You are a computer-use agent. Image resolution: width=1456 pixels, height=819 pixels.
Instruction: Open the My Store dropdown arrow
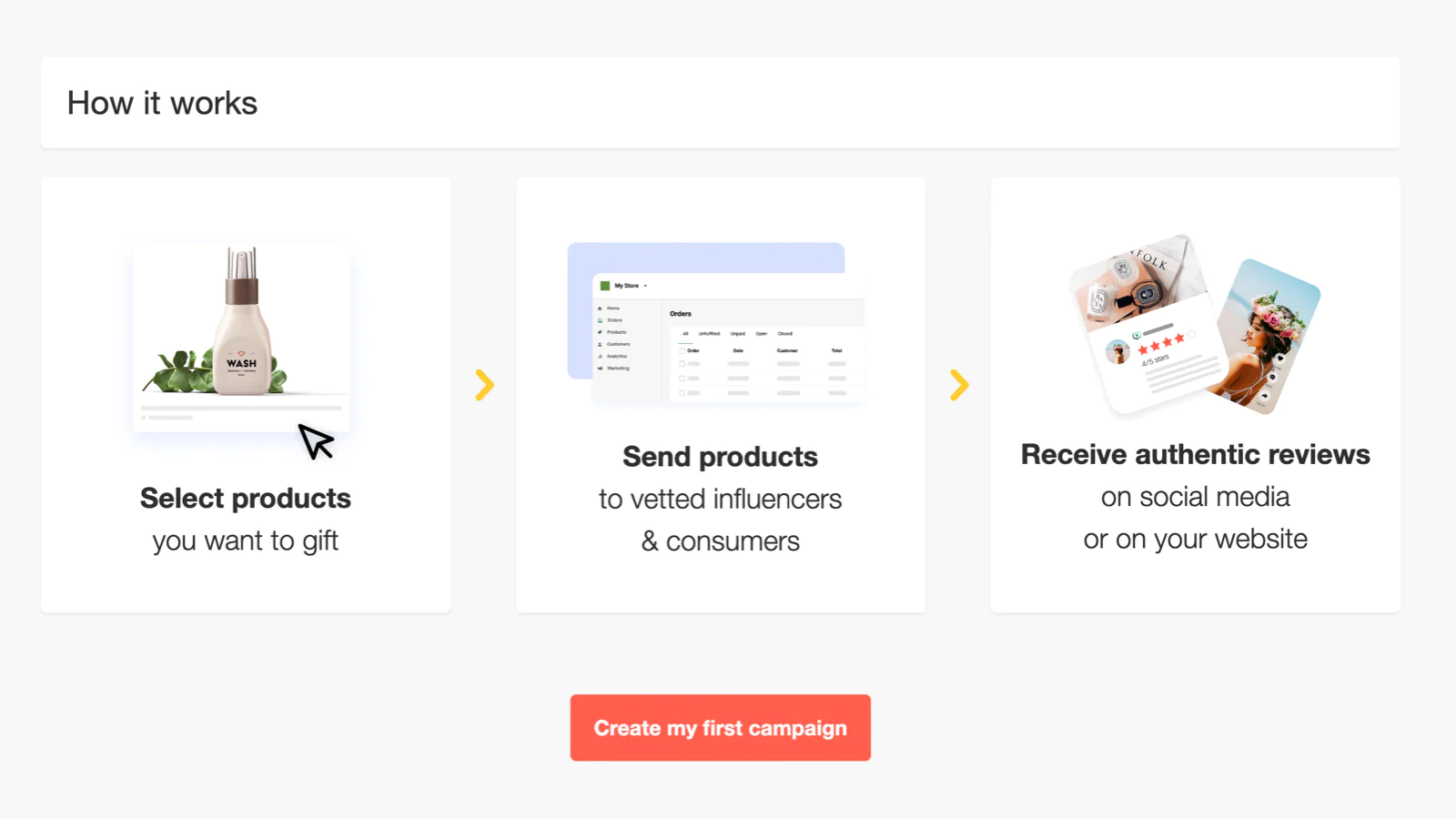pyautogui.click(x=645, y=286)
